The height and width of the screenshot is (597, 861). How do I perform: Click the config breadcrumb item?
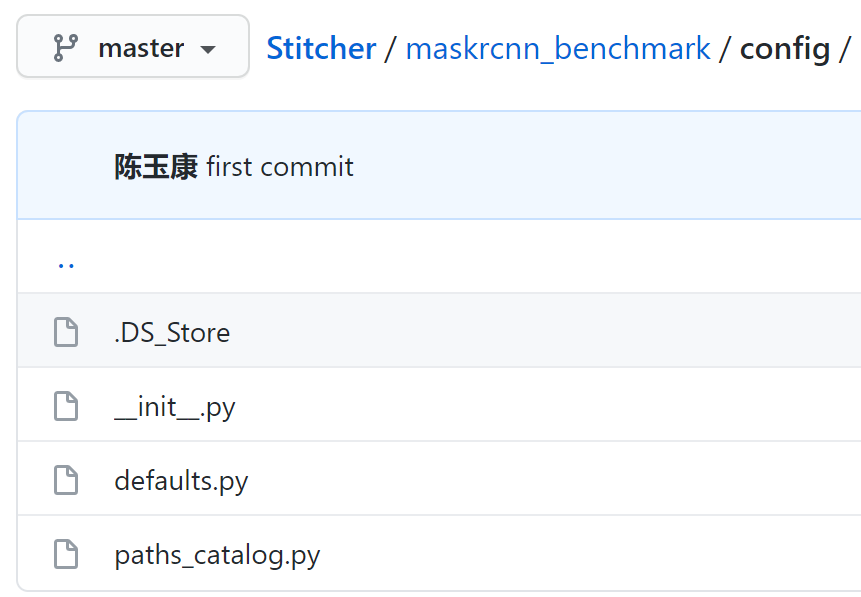click(x=785, y=47)
